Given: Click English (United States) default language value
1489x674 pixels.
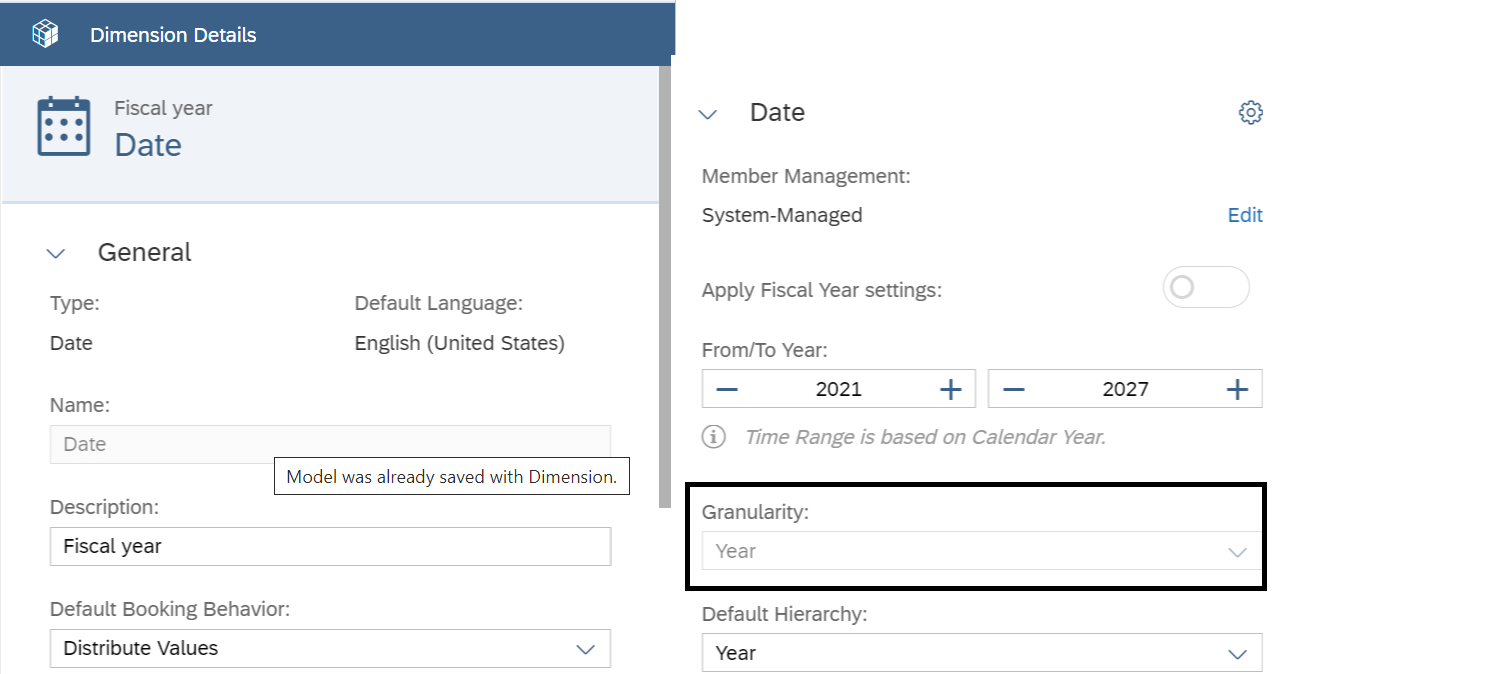Looking at the screenshot, I should 460,343.
